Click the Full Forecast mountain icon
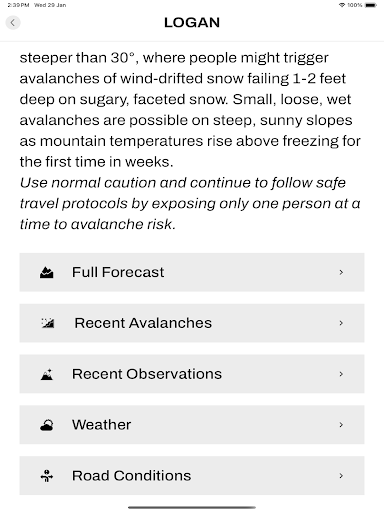384x512 pixels. pos(47,272)
